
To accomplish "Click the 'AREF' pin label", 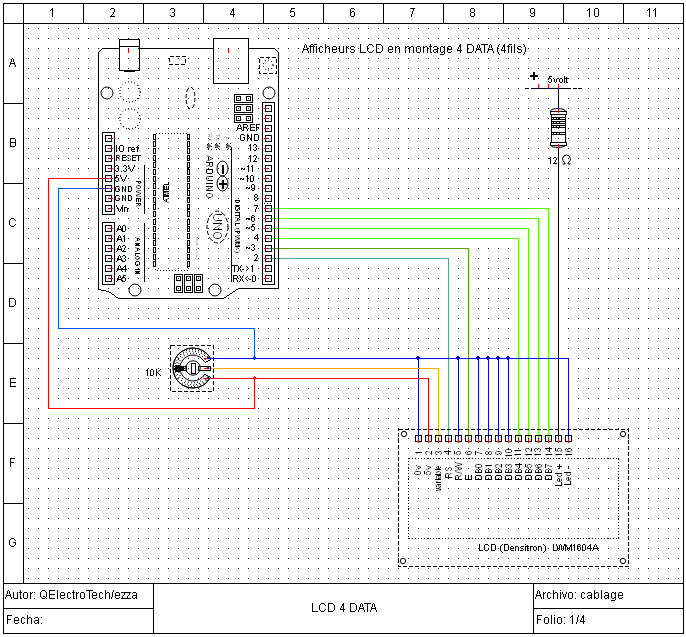I will pyautogui.click(x=248, y=128).
